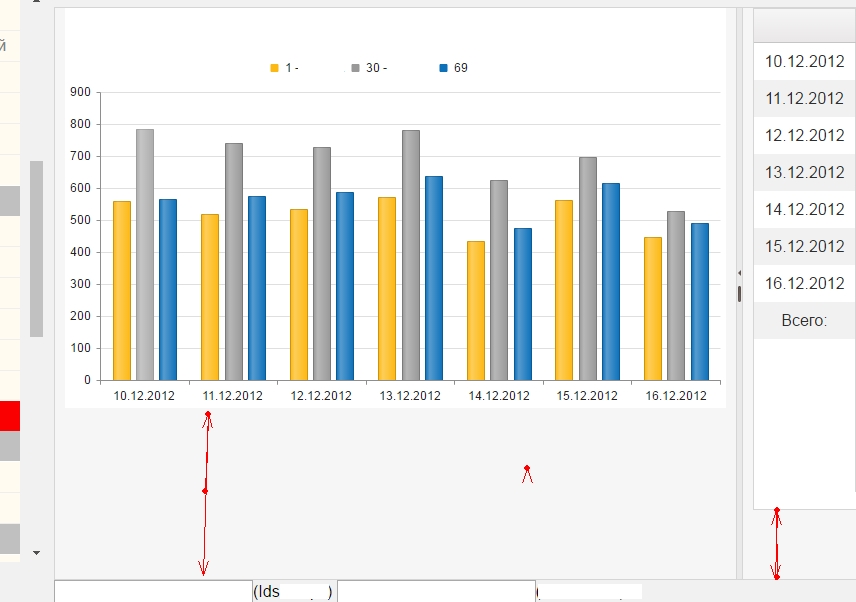Screen dimensions: 856x602
Task: Click the 10.12.2012 x-axis label on chart
Action: click(144, 396)
